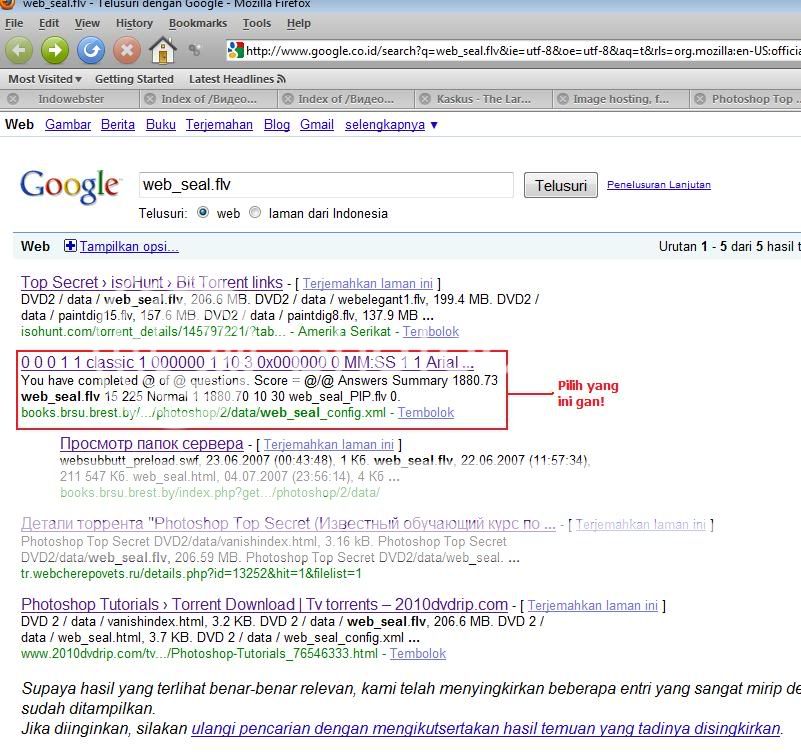Image resolution: width=801 pixels, height=753 pixels.
Task: Open the Berita link
Action: pyautogui.click(x=118, y=125)
